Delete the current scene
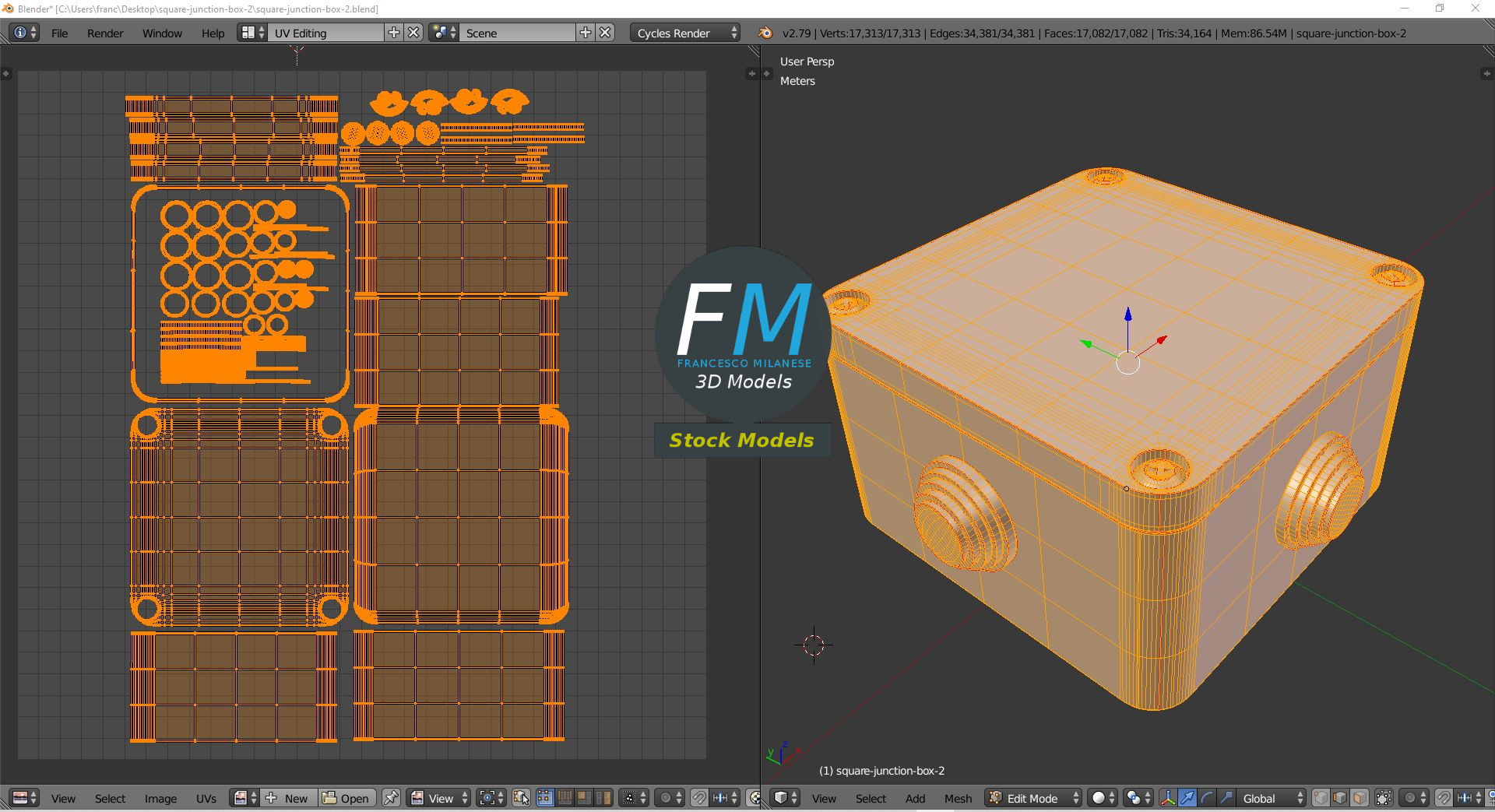Screen dimensions: 1495x812 tap(605, 33)
